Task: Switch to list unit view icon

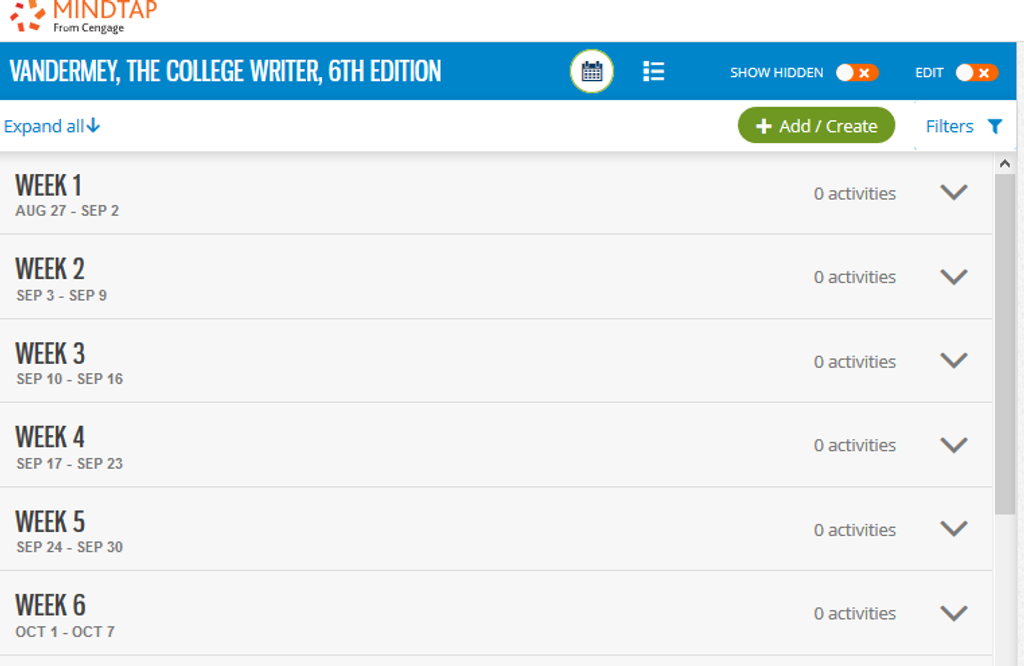Action: tap(654, 72)
